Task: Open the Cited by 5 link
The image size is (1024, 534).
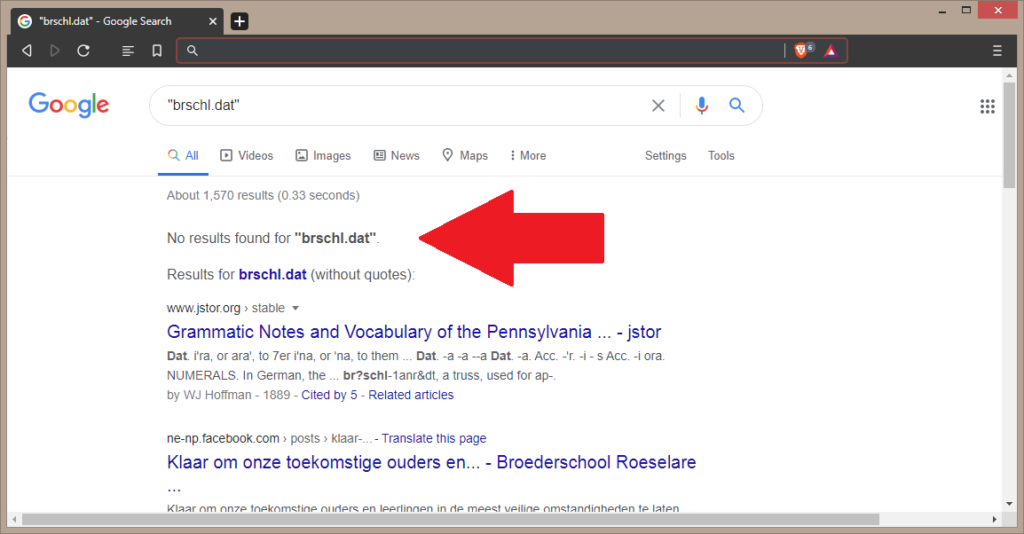Action: (329, 395)
